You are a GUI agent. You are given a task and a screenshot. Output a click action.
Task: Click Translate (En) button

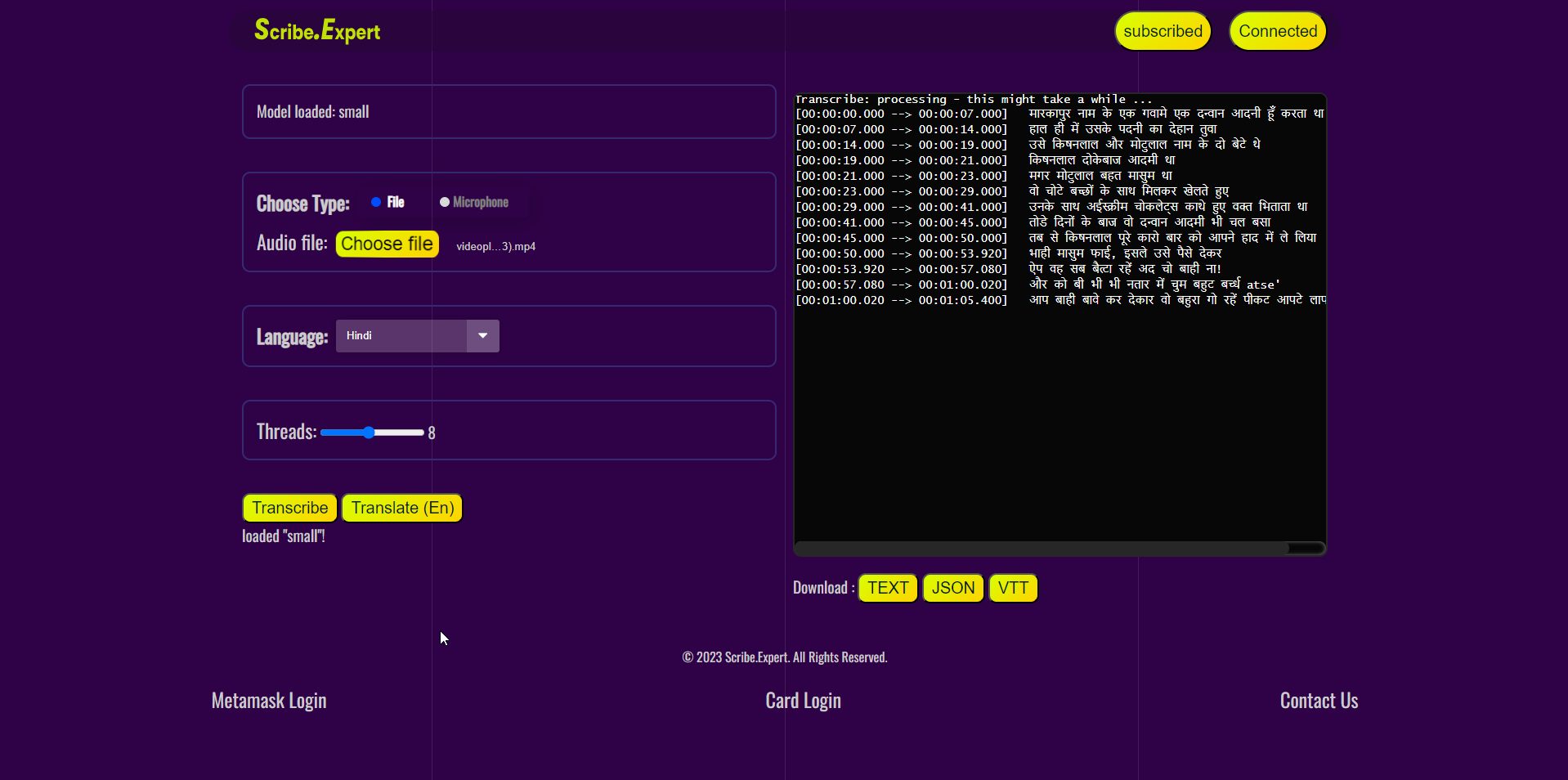pyautogui.click(x=402, y=508)
